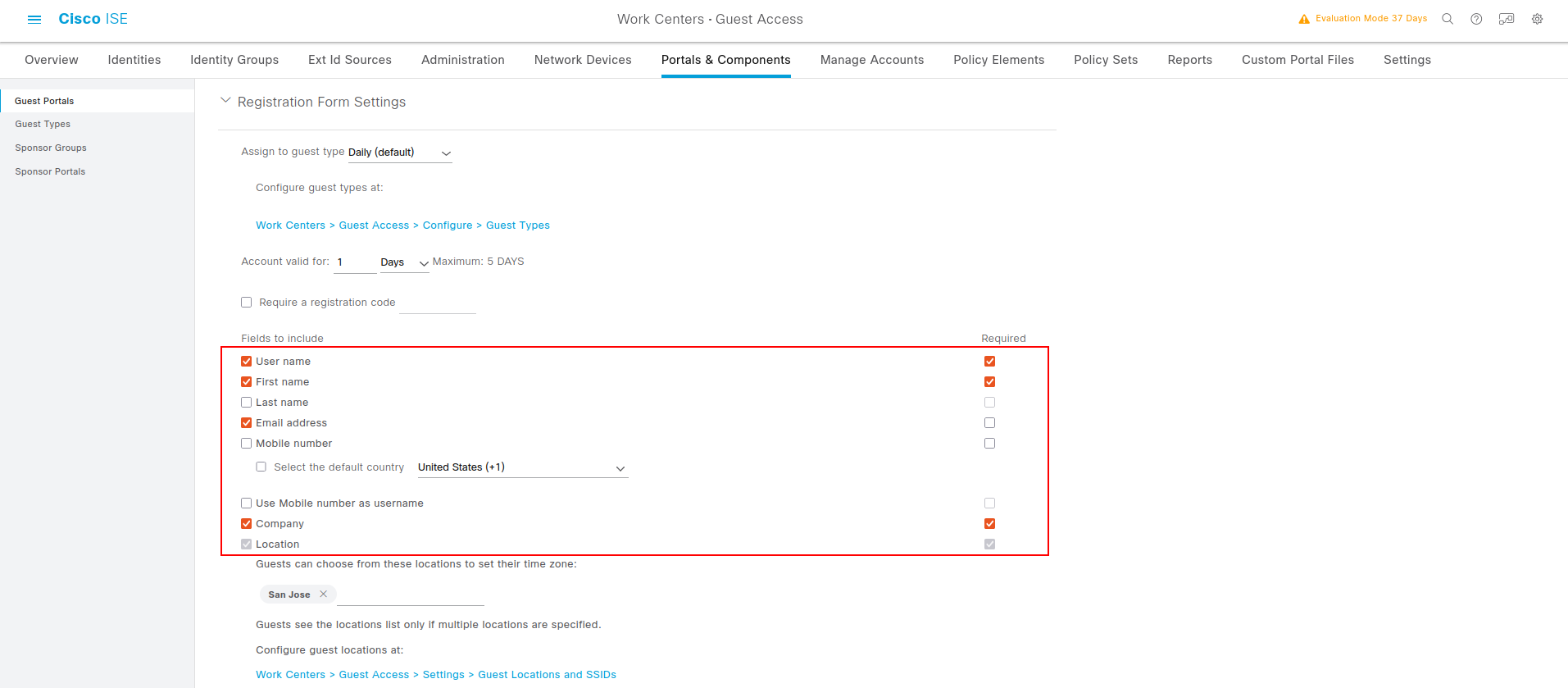Check the Last name field checkbox

[x=247, y=403]
